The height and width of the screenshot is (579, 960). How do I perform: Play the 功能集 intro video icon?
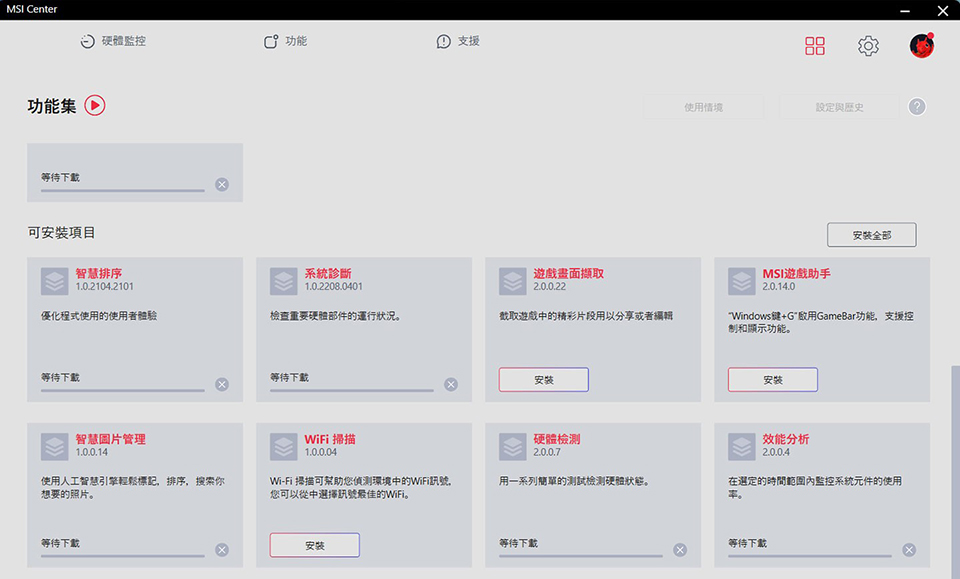[95, 105]
